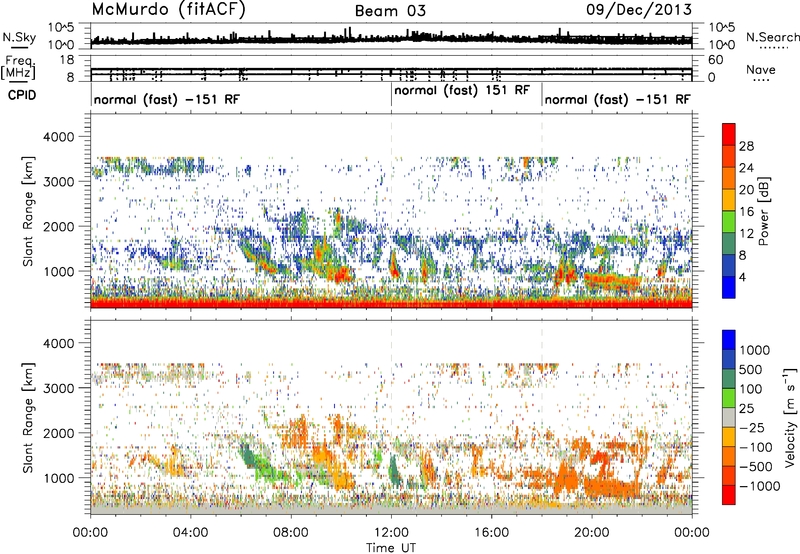This screenshot has height=554, width=800.
Task: Click the 20:00 time axis tick label
Action: (x=592, y=533)
